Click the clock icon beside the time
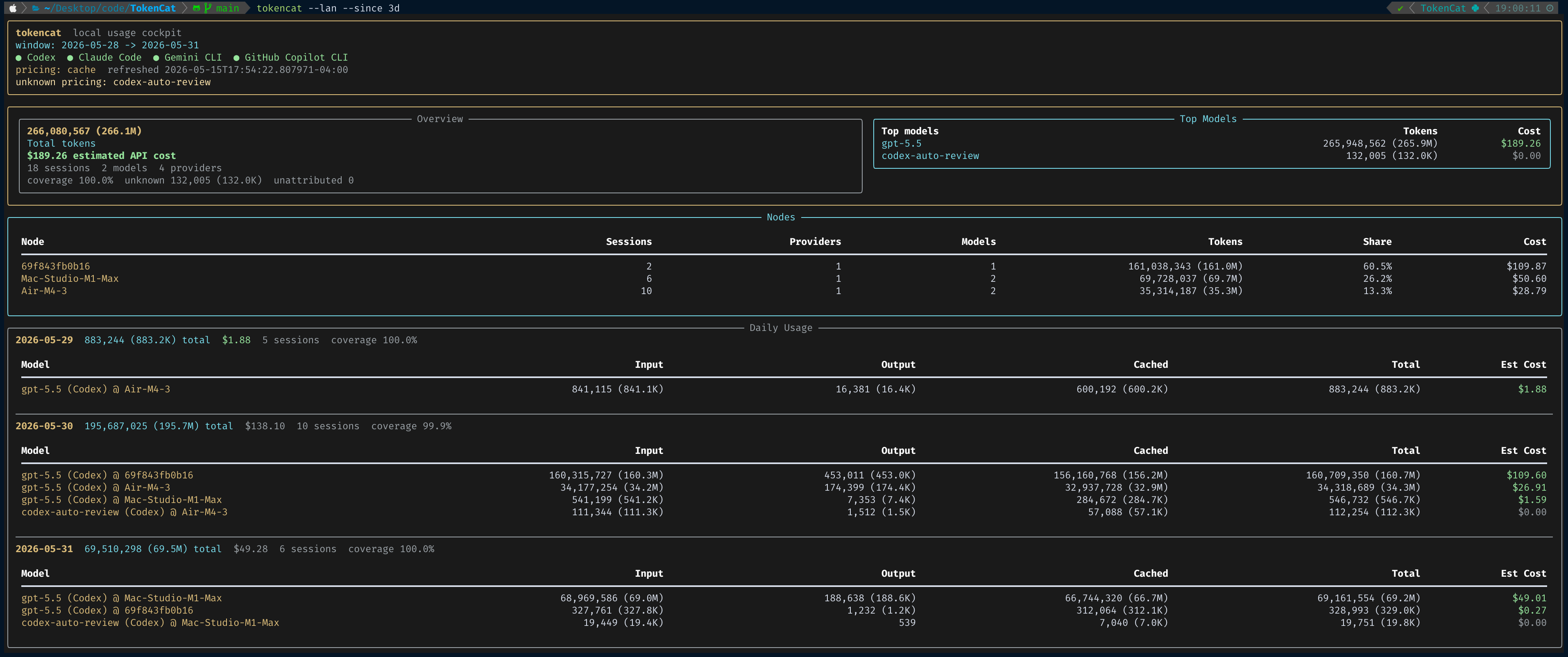The image size is (1568, 657). (1550, 8)
